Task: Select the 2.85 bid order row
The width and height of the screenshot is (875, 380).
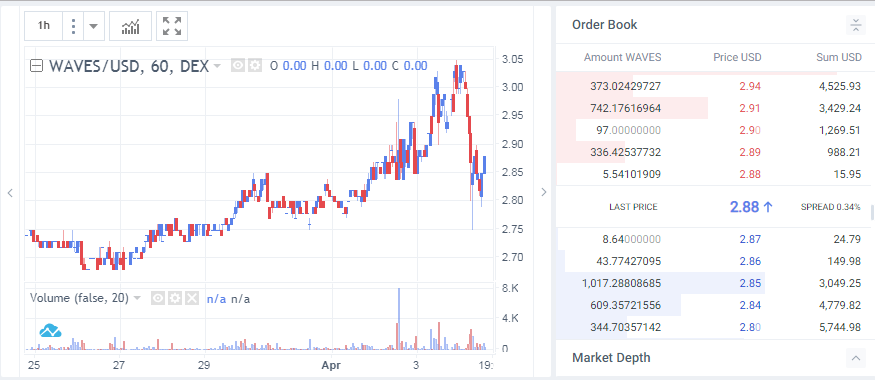Action: click(x=713, y=283)
